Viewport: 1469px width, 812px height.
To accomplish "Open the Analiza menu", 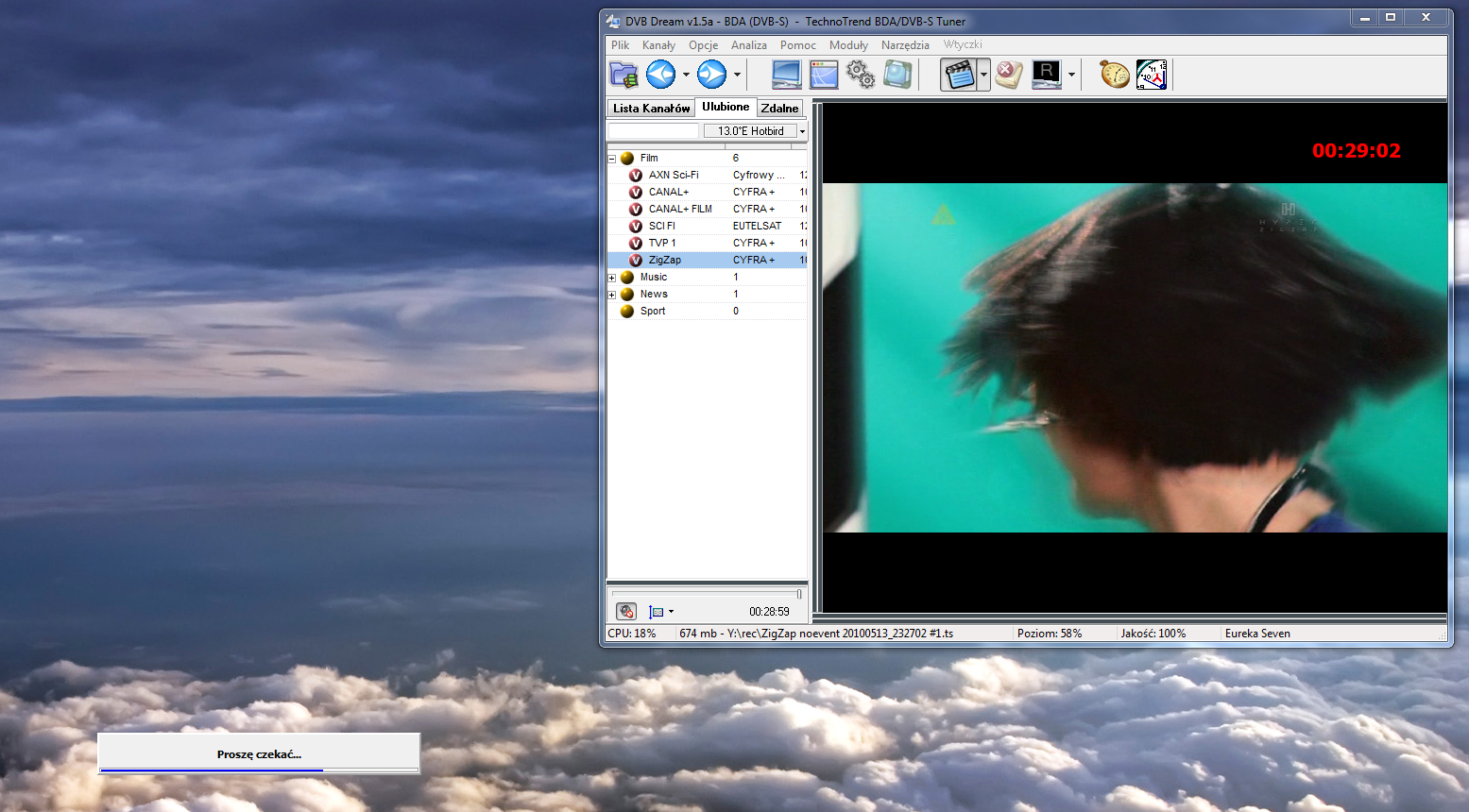I will pos(749,44).
